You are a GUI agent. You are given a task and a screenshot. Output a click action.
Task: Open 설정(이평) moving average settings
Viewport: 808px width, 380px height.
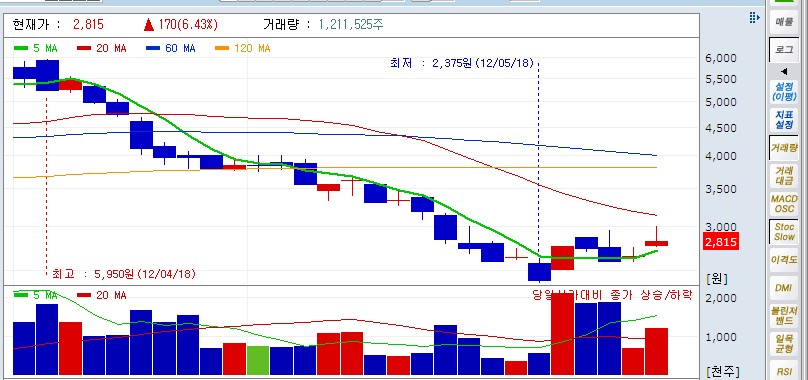click(x=784, y=92)
